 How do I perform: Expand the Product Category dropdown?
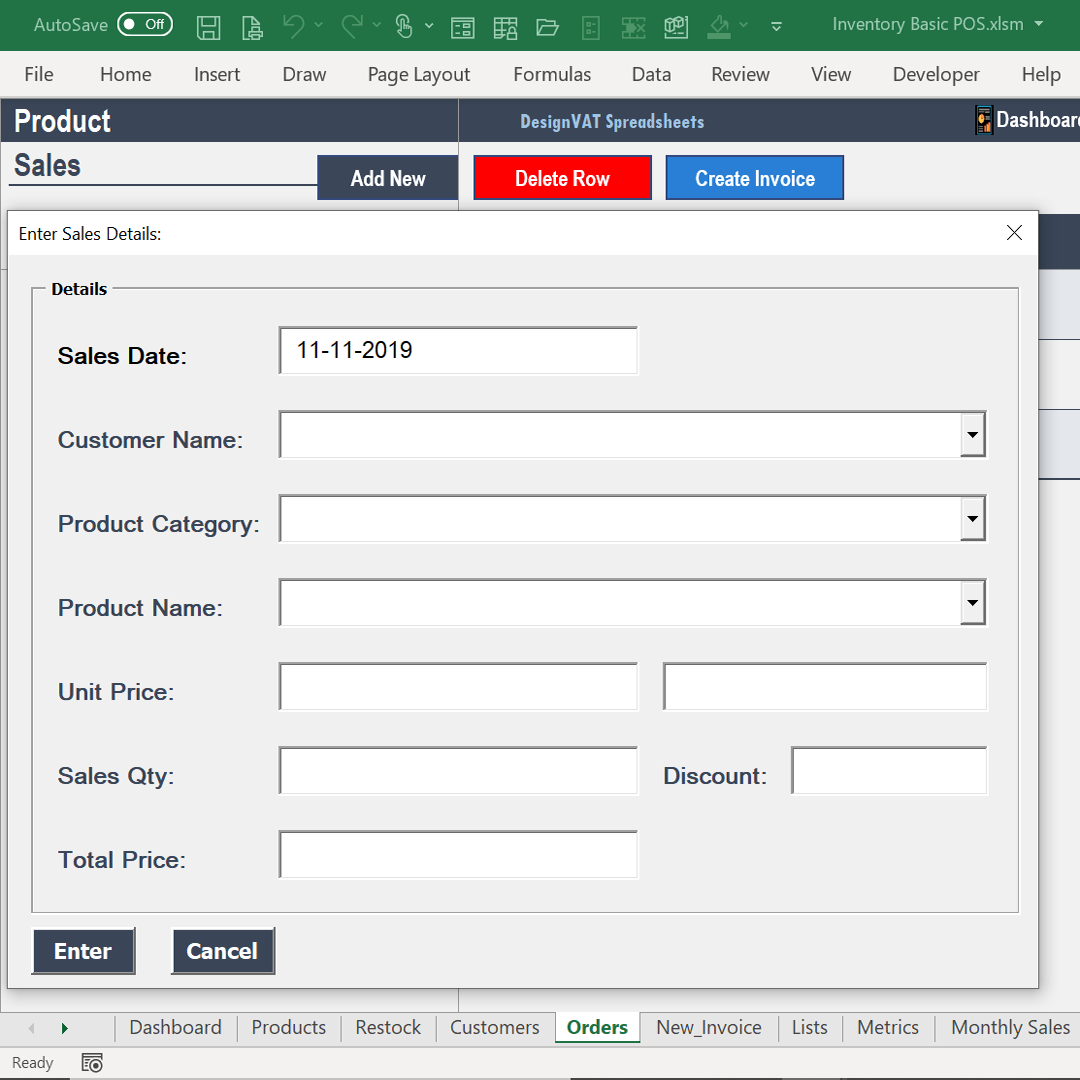pyautogui.click(x=972, y=518)
